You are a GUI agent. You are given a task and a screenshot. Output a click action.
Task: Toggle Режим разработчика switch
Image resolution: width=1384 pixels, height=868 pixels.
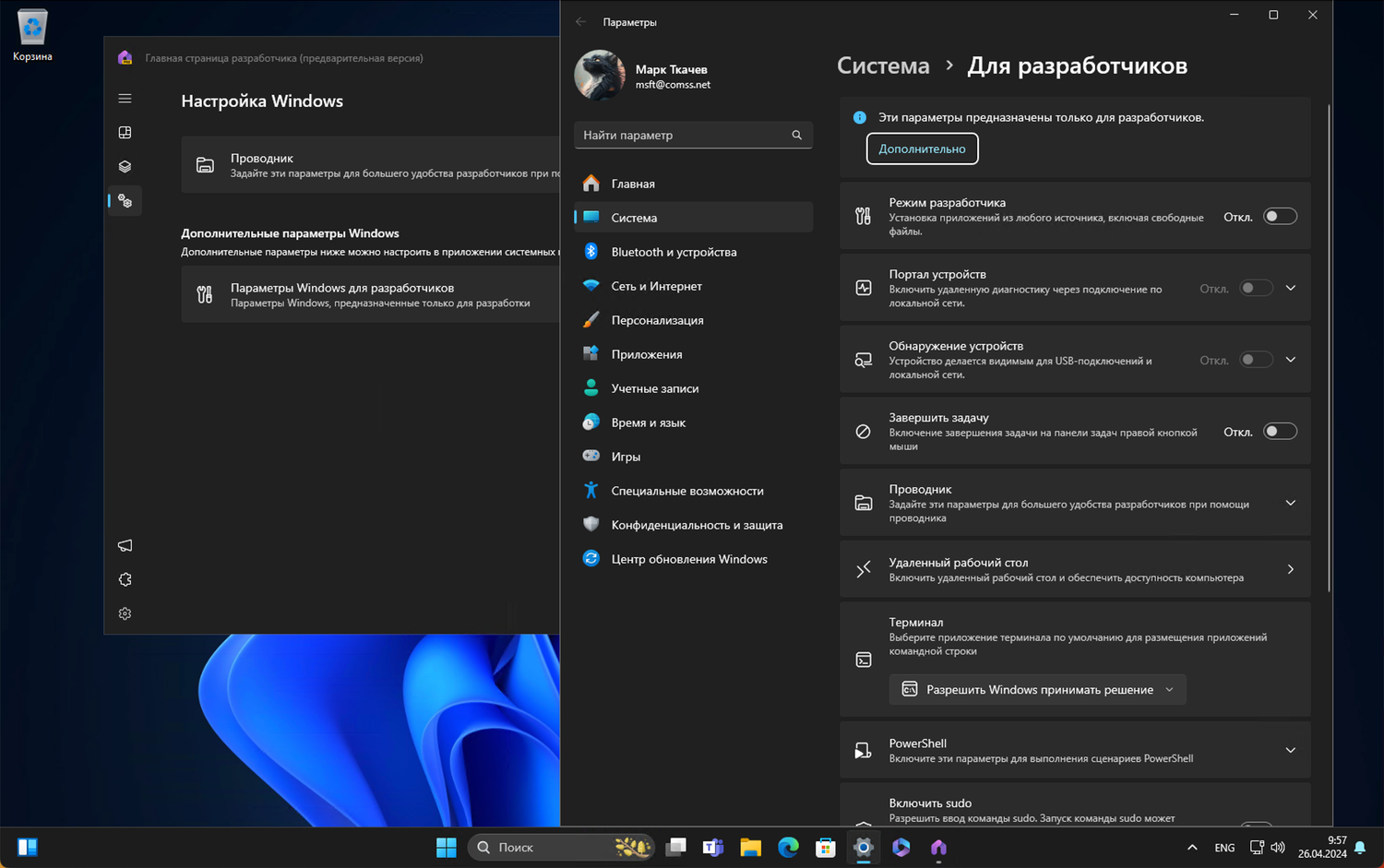click(1280, 217)
